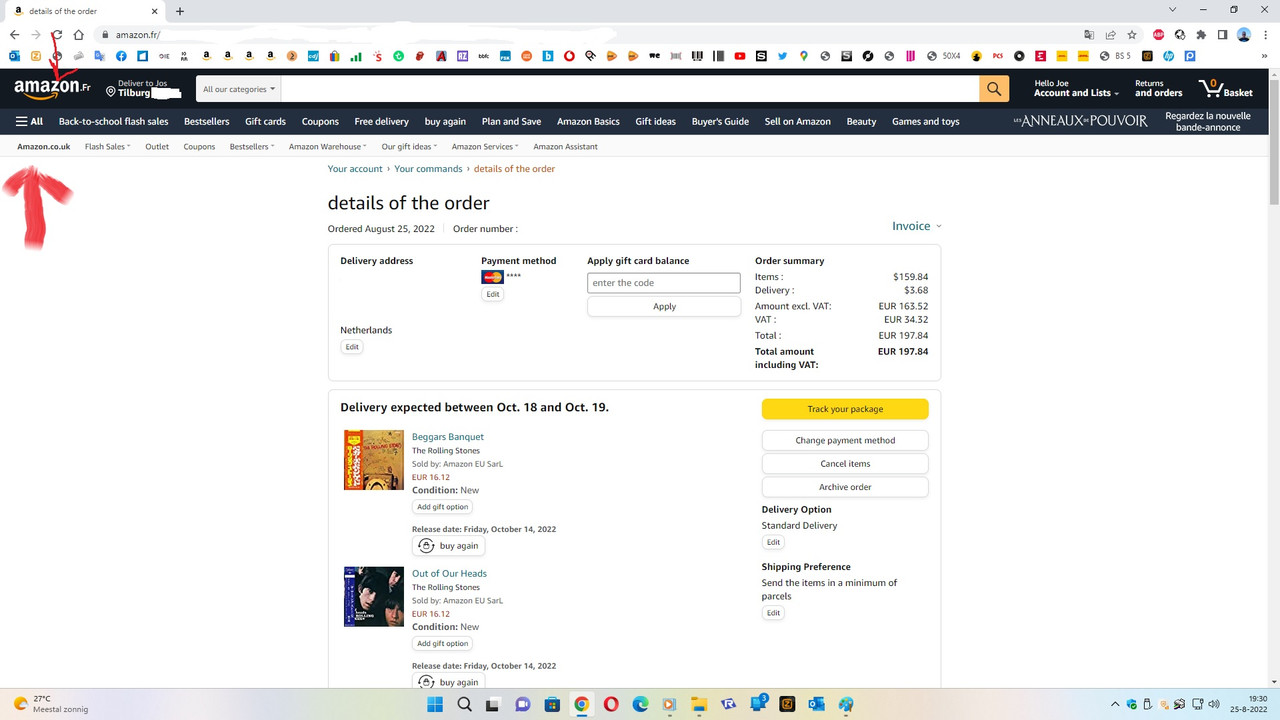
Task: Open Plan and Save
Action: (x=511, y=121)
